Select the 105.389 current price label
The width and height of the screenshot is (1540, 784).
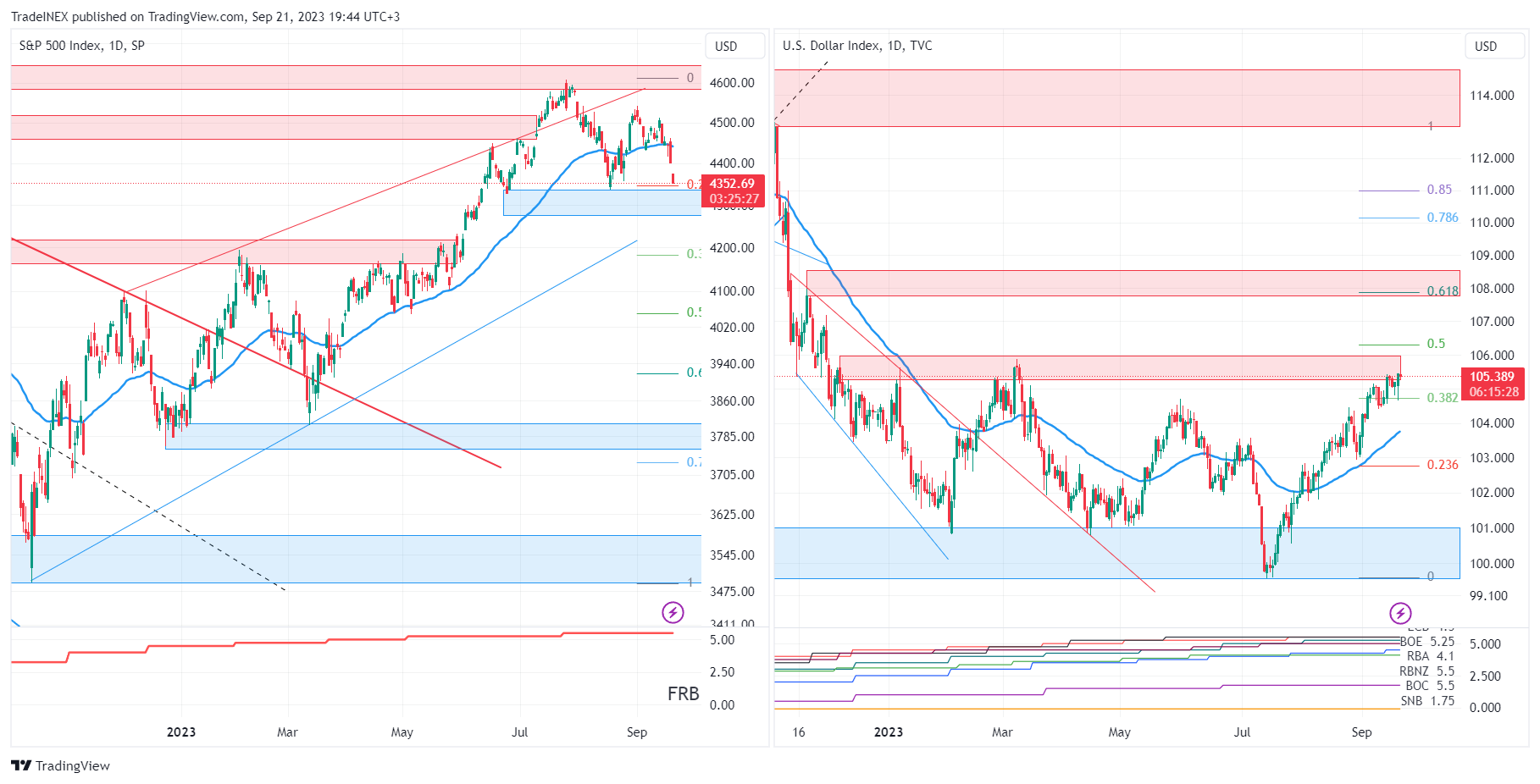coord(1493,377)
